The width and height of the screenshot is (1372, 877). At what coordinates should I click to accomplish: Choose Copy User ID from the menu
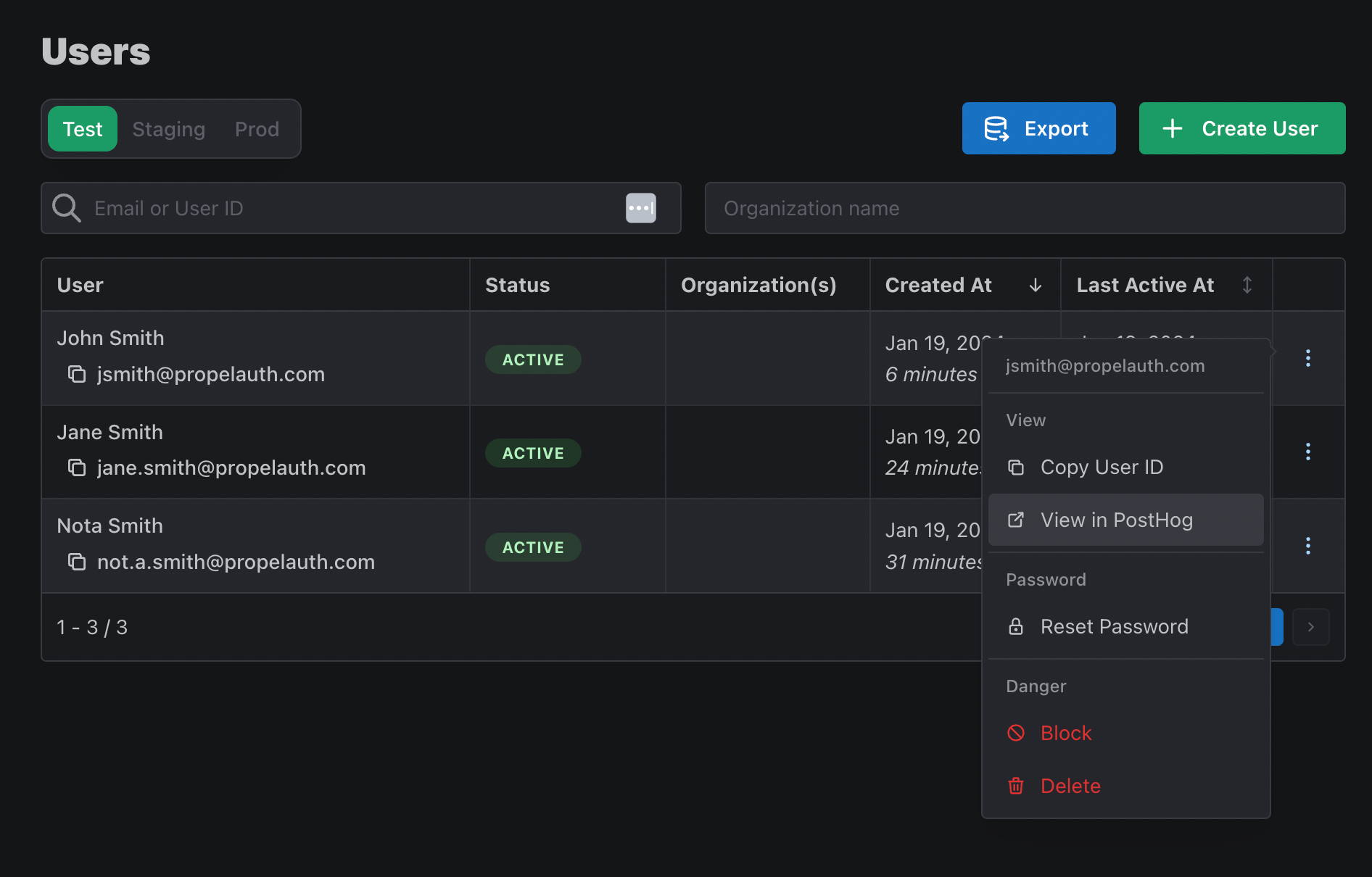click(1126, 467)
